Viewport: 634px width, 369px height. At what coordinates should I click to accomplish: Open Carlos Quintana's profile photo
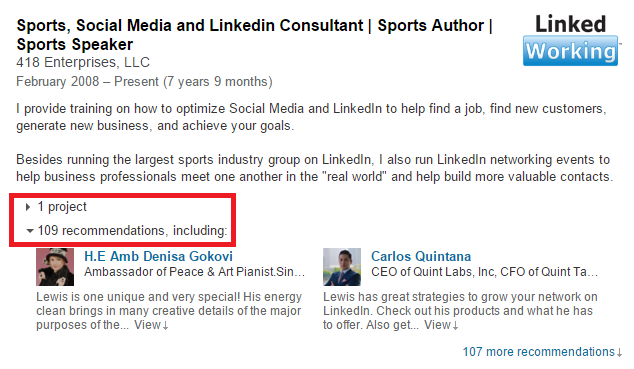(x=342, y=267)
